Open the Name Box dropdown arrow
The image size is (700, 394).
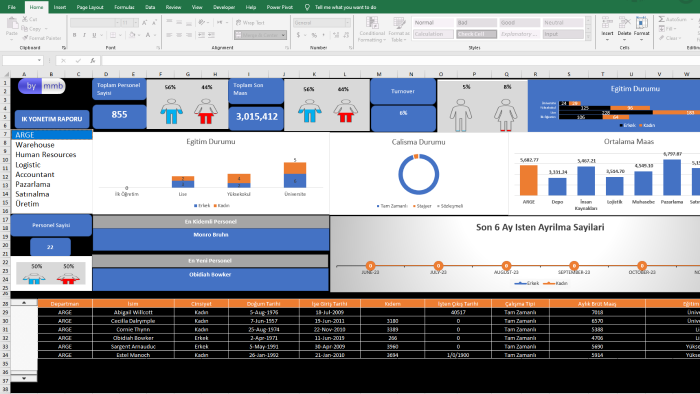coord(39,60)
